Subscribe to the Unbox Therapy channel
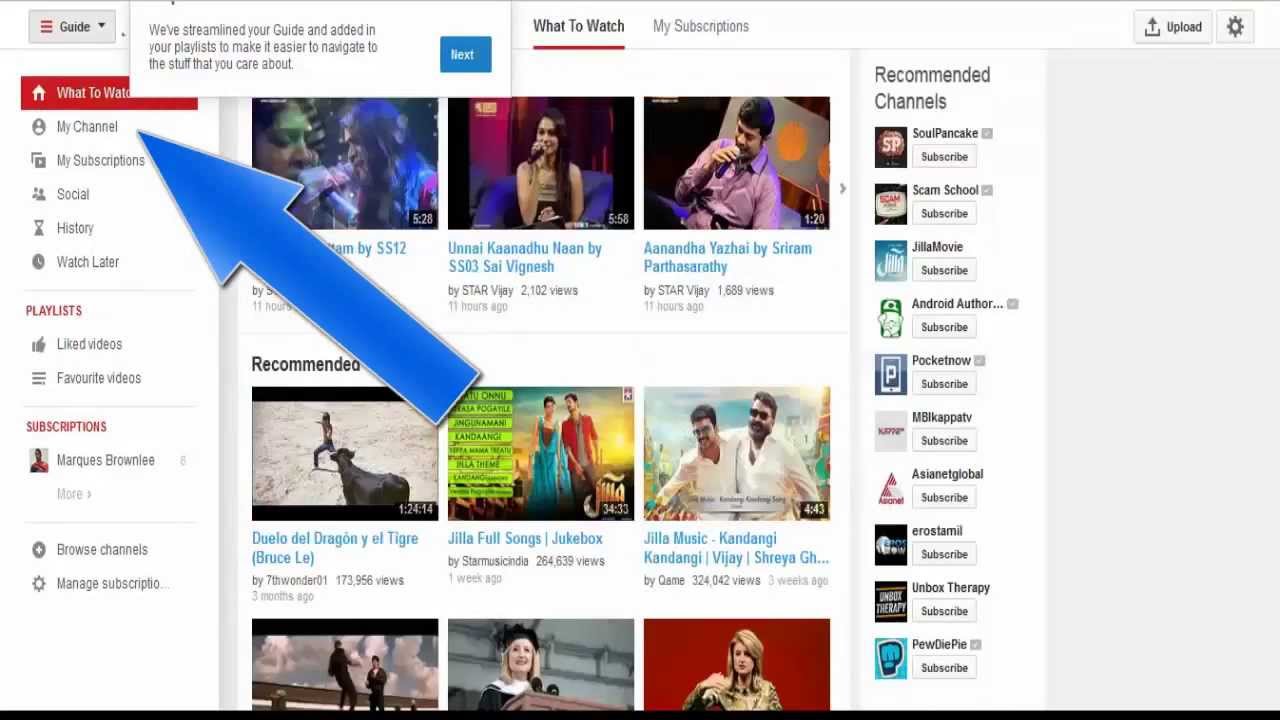This screenshot has height=720, width=1280. coord(944,611)
